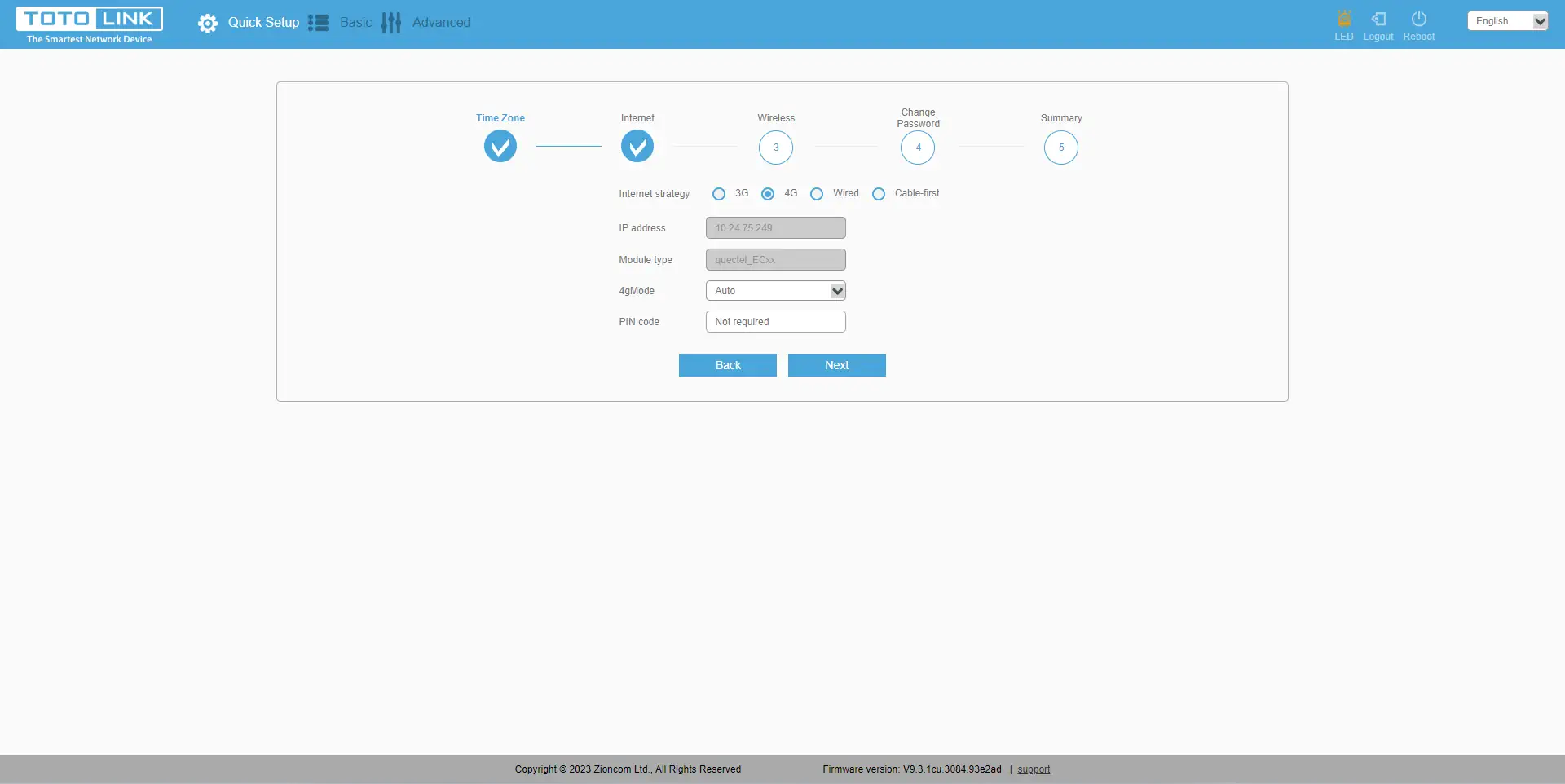The image size is (1565, 784).
Task: Select the Wired internet strategy
Action: (x=817, y=194)
